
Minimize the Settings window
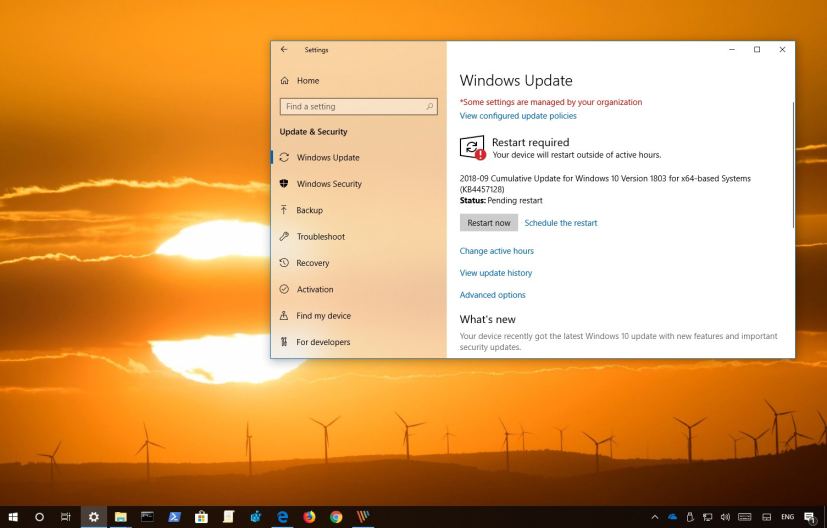[x=732, y=50]
